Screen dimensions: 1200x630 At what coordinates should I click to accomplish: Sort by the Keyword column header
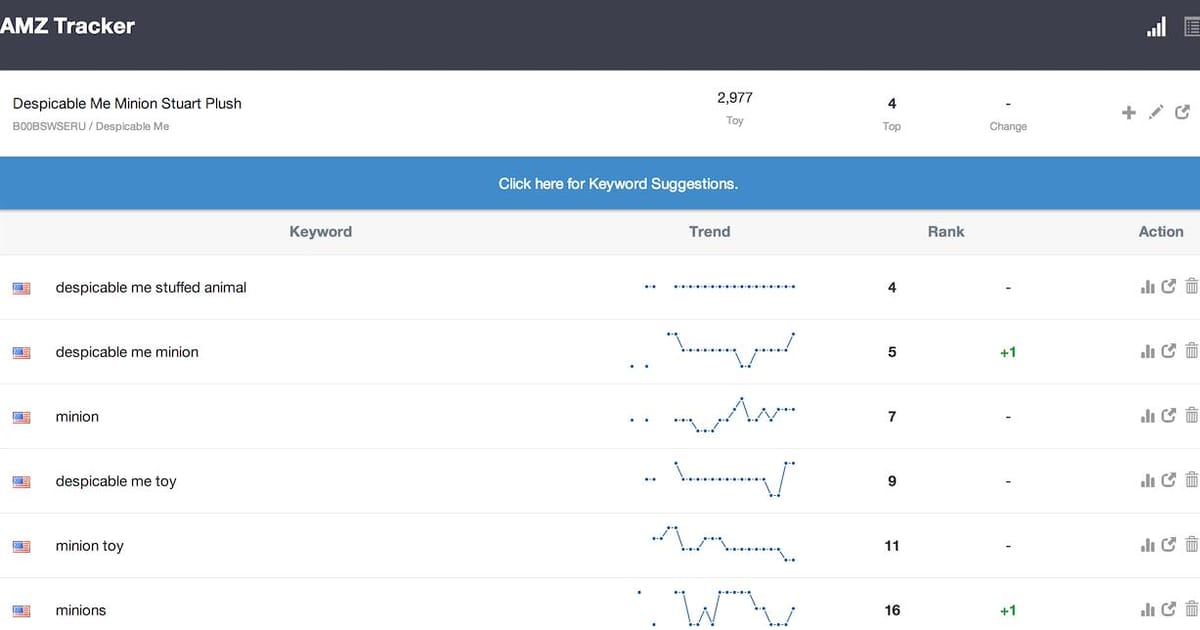pyautogui.click(x=320, y=232)
